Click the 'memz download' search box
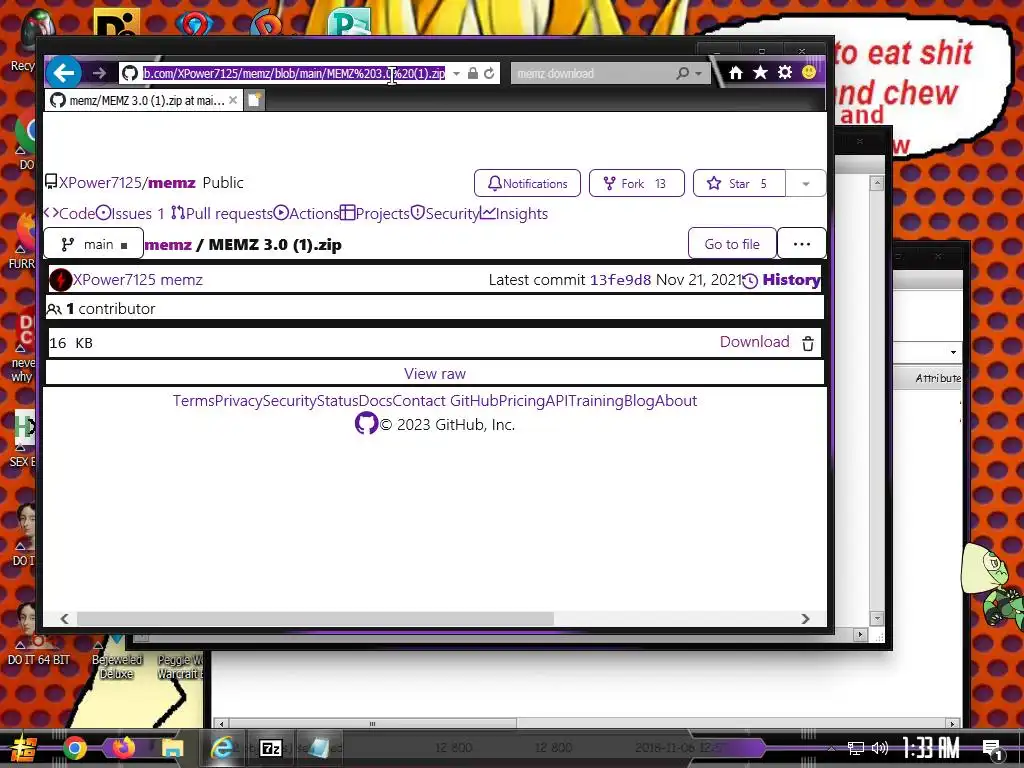The image size is (1024, 768). 593,74
